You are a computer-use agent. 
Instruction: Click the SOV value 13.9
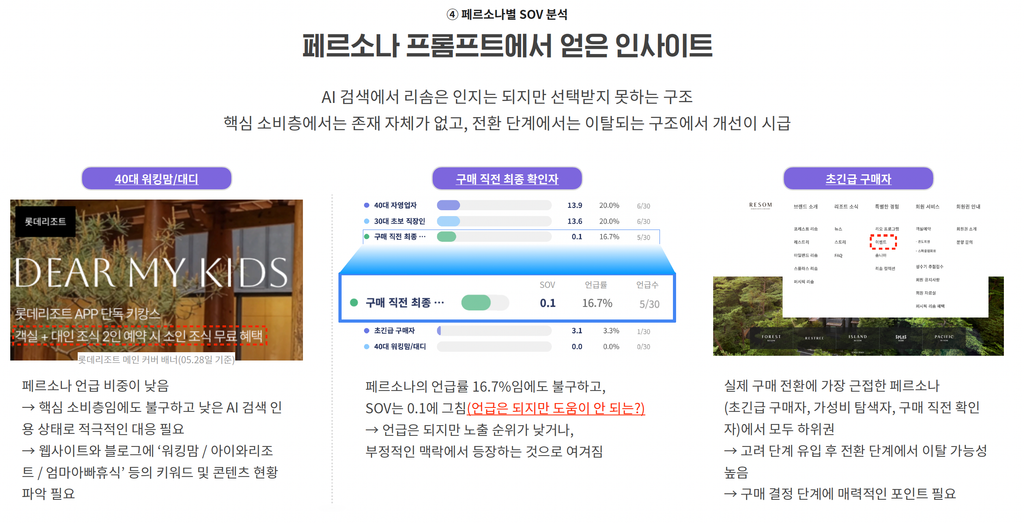point(575,205)
